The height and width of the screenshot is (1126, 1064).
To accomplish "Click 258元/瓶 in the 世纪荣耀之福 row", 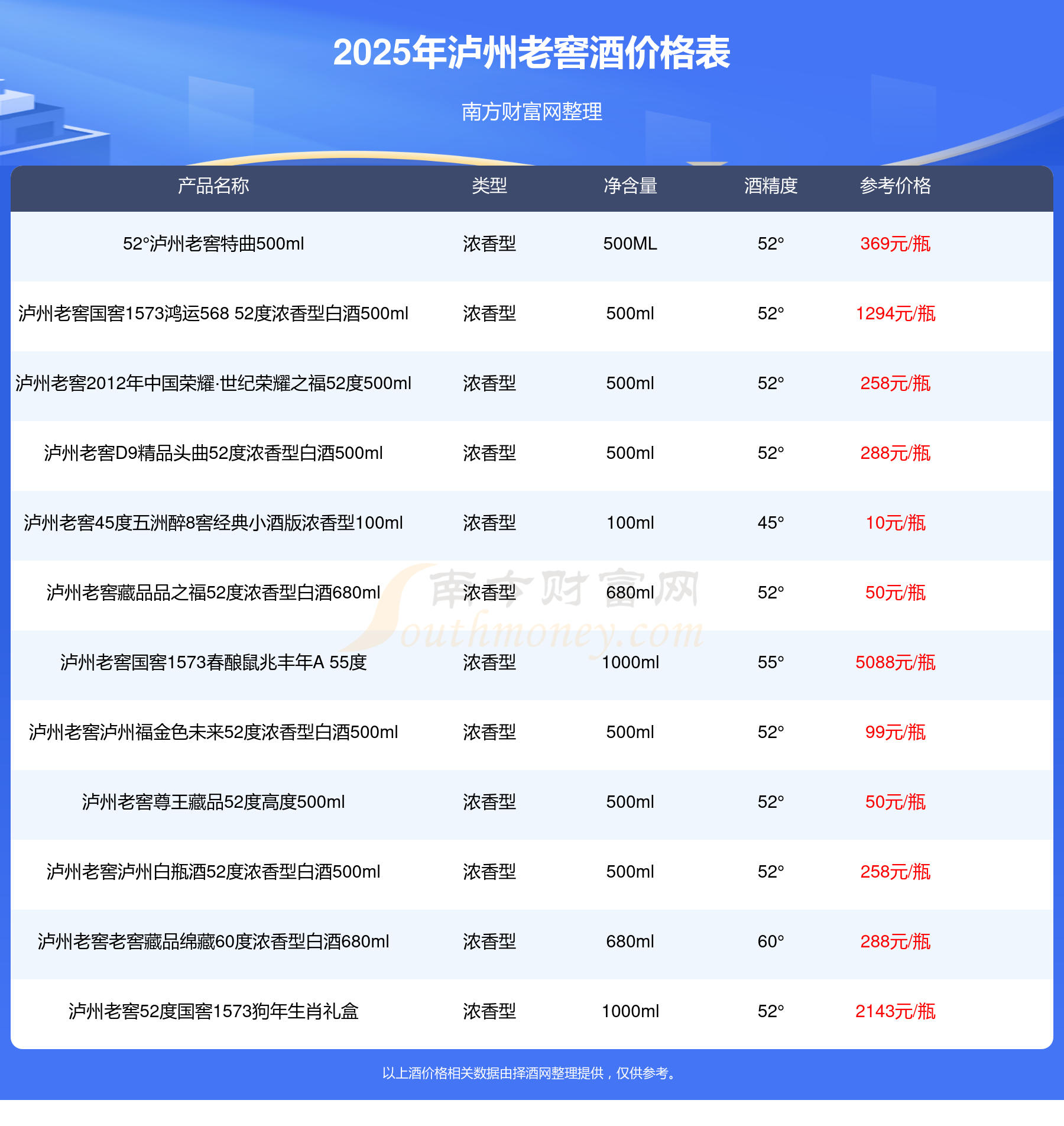I will (896, 383).
